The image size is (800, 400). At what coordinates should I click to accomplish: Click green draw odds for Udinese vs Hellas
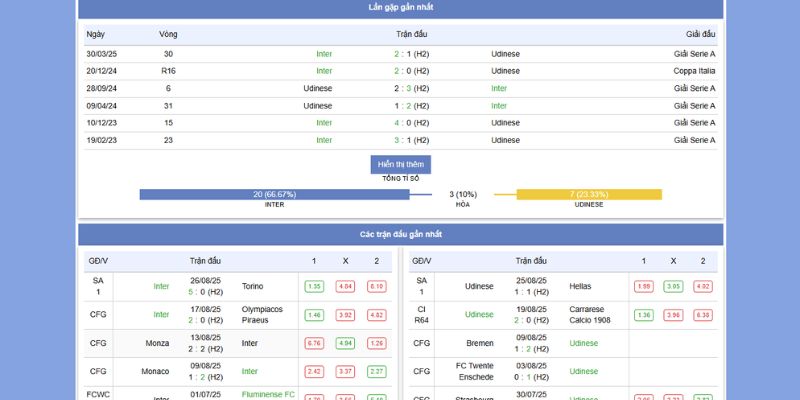coord(673,287)
